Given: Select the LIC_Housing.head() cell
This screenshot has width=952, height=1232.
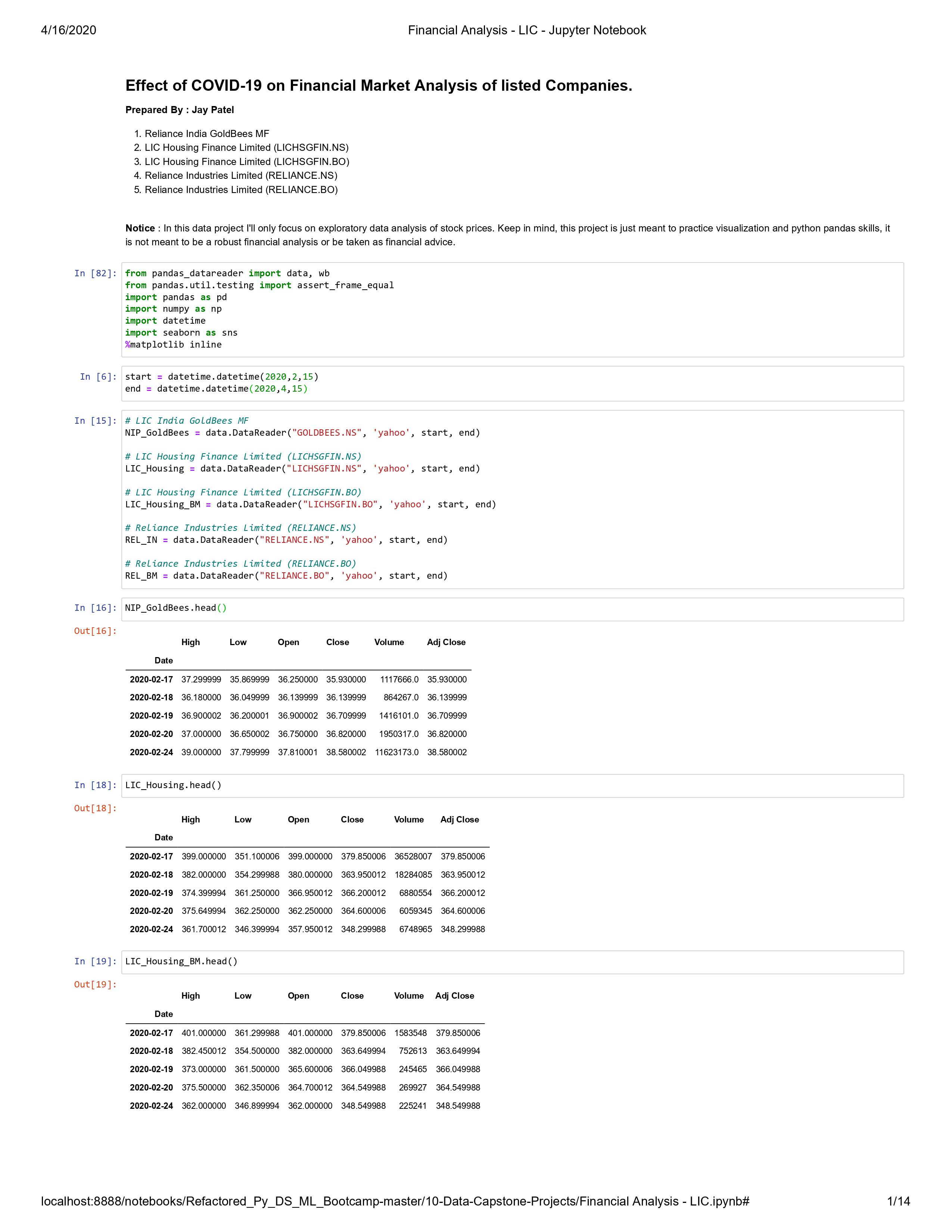Looking at the screenshot, I should (x=512, y=786).
